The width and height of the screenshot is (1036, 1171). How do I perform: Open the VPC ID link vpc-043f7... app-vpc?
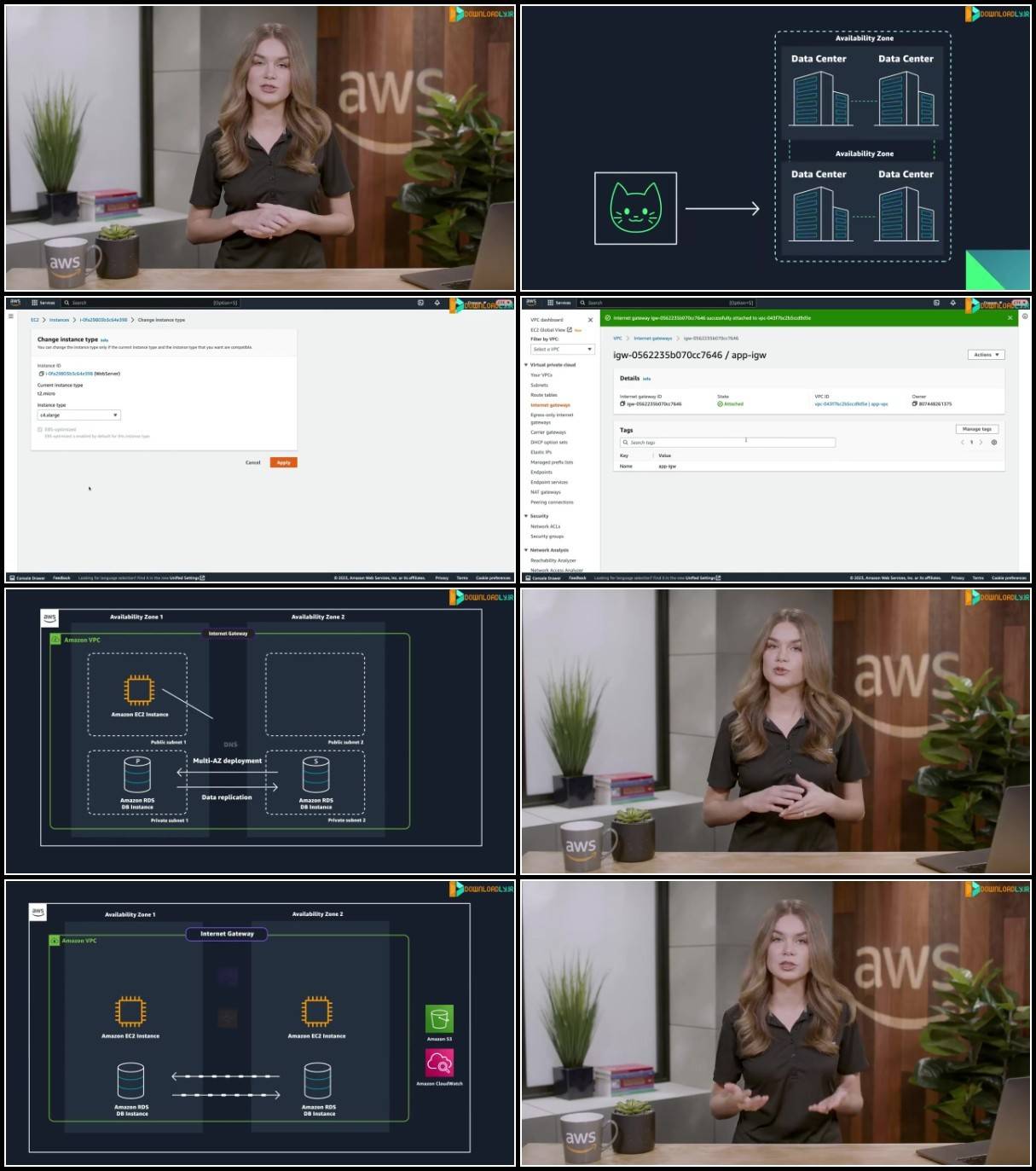(x=851, y=404)
